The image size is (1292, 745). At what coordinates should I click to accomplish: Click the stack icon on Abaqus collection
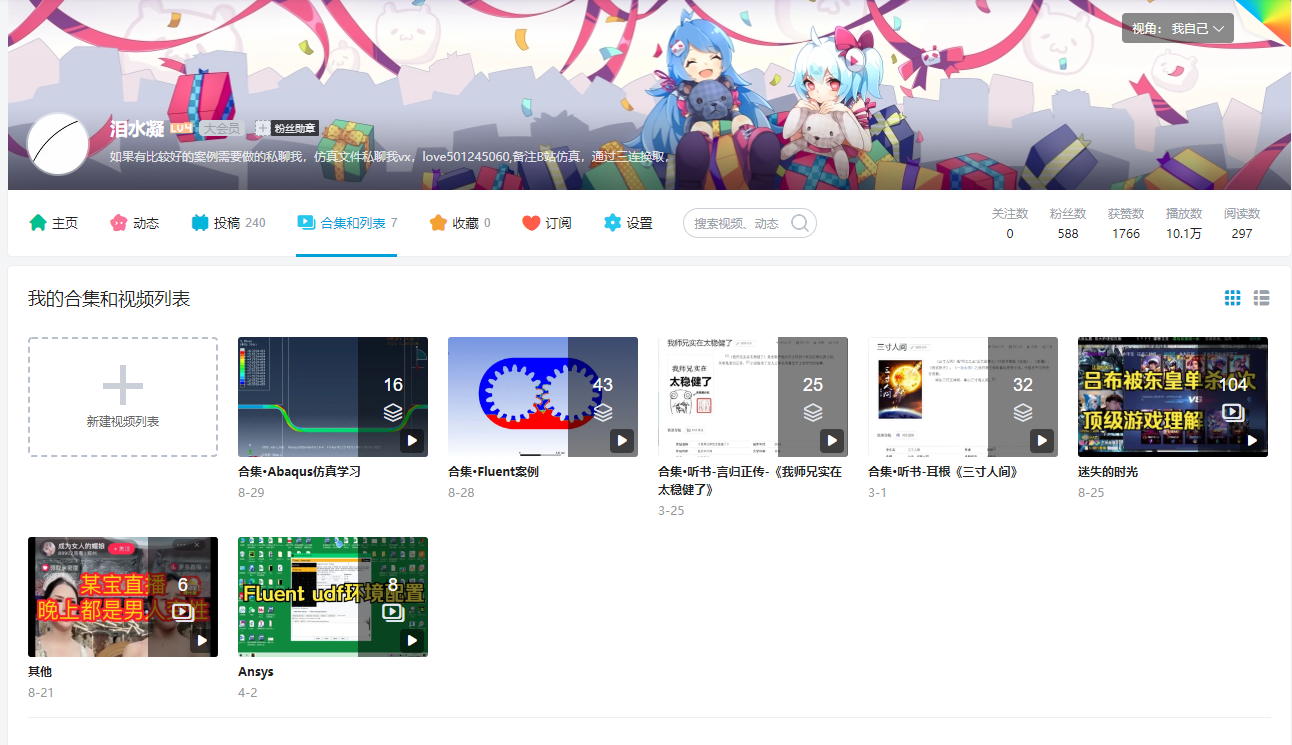click(x=393, y=412)
